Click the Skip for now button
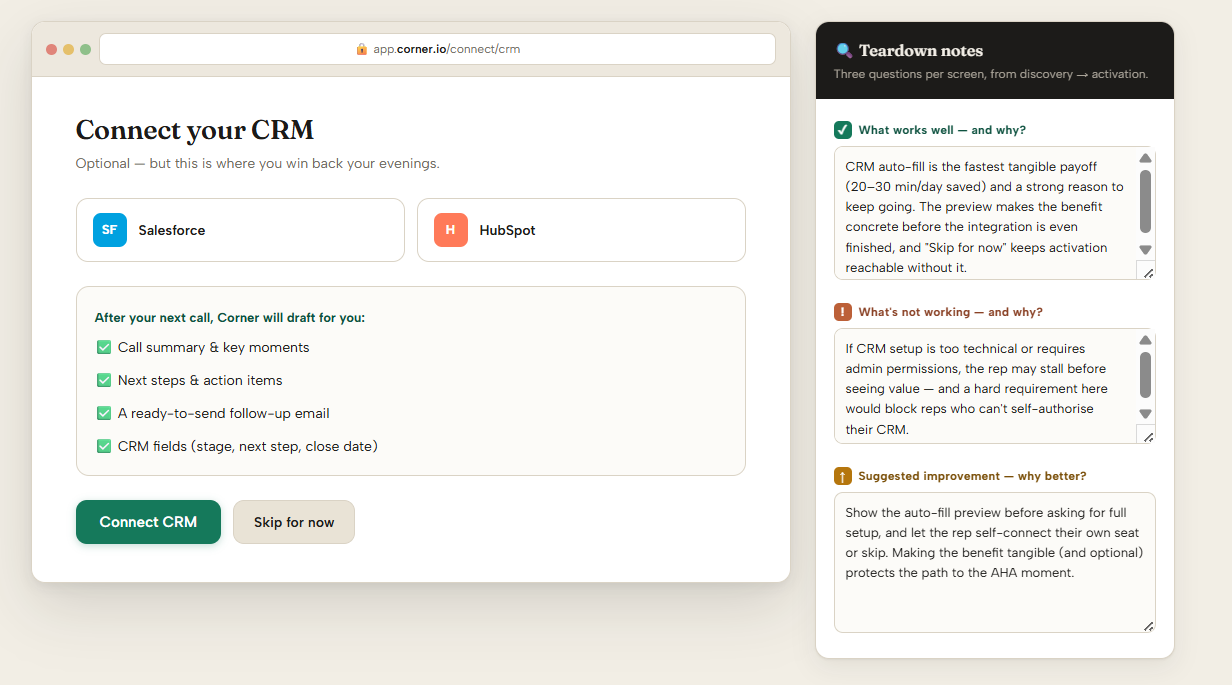This screenshot has width=1232, height=685. [x=294, y=522]
